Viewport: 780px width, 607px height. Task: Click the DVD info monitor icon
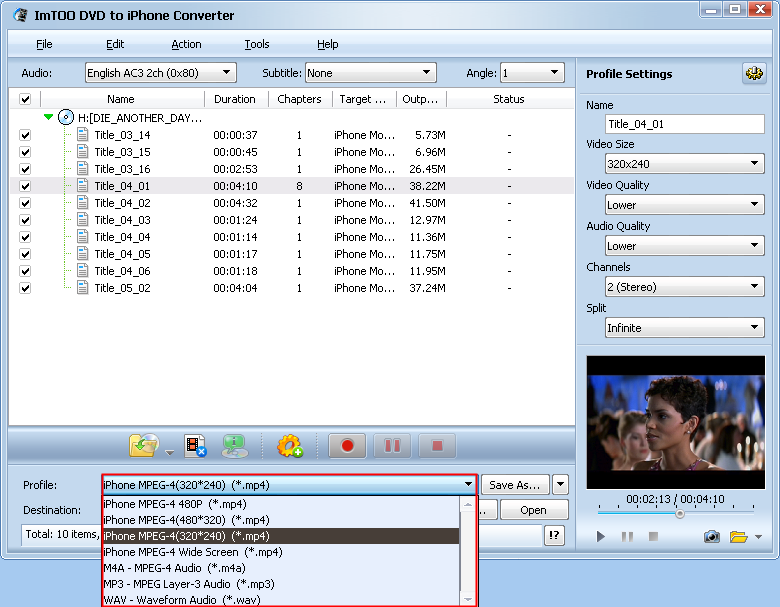click(x=234, y=446)
